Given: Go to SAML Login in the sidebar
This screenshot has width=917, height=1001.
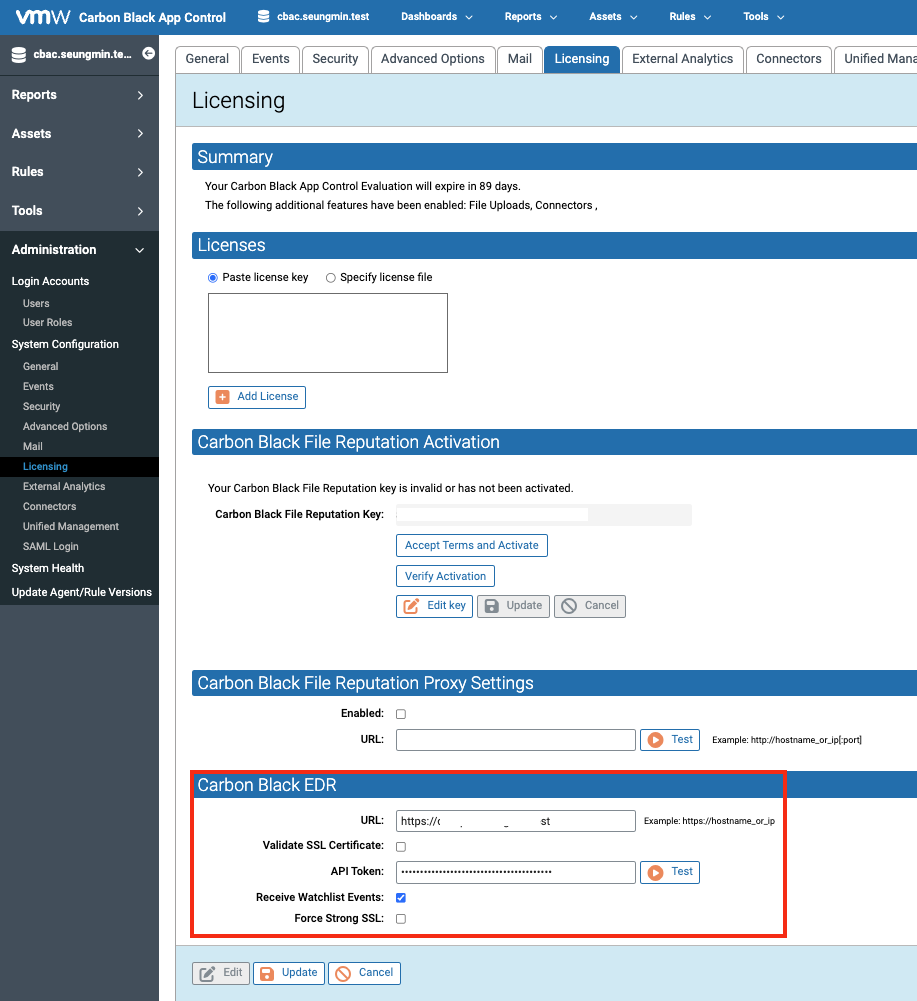Looking at the screenshot, I should click(50, 547).
